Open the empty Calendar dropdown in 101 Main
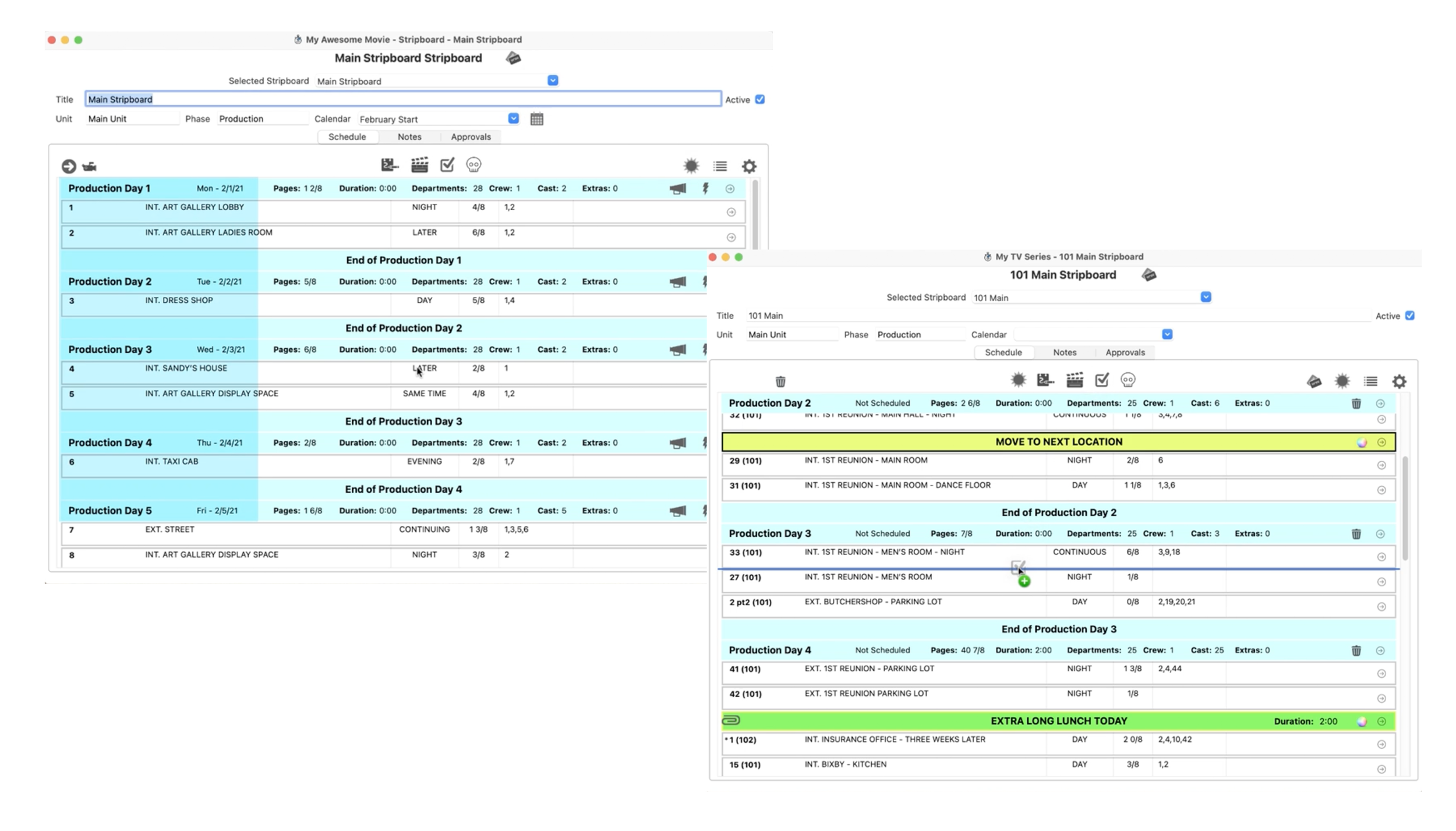This screenshot has width=1456, height=831. click(1167, 334)
